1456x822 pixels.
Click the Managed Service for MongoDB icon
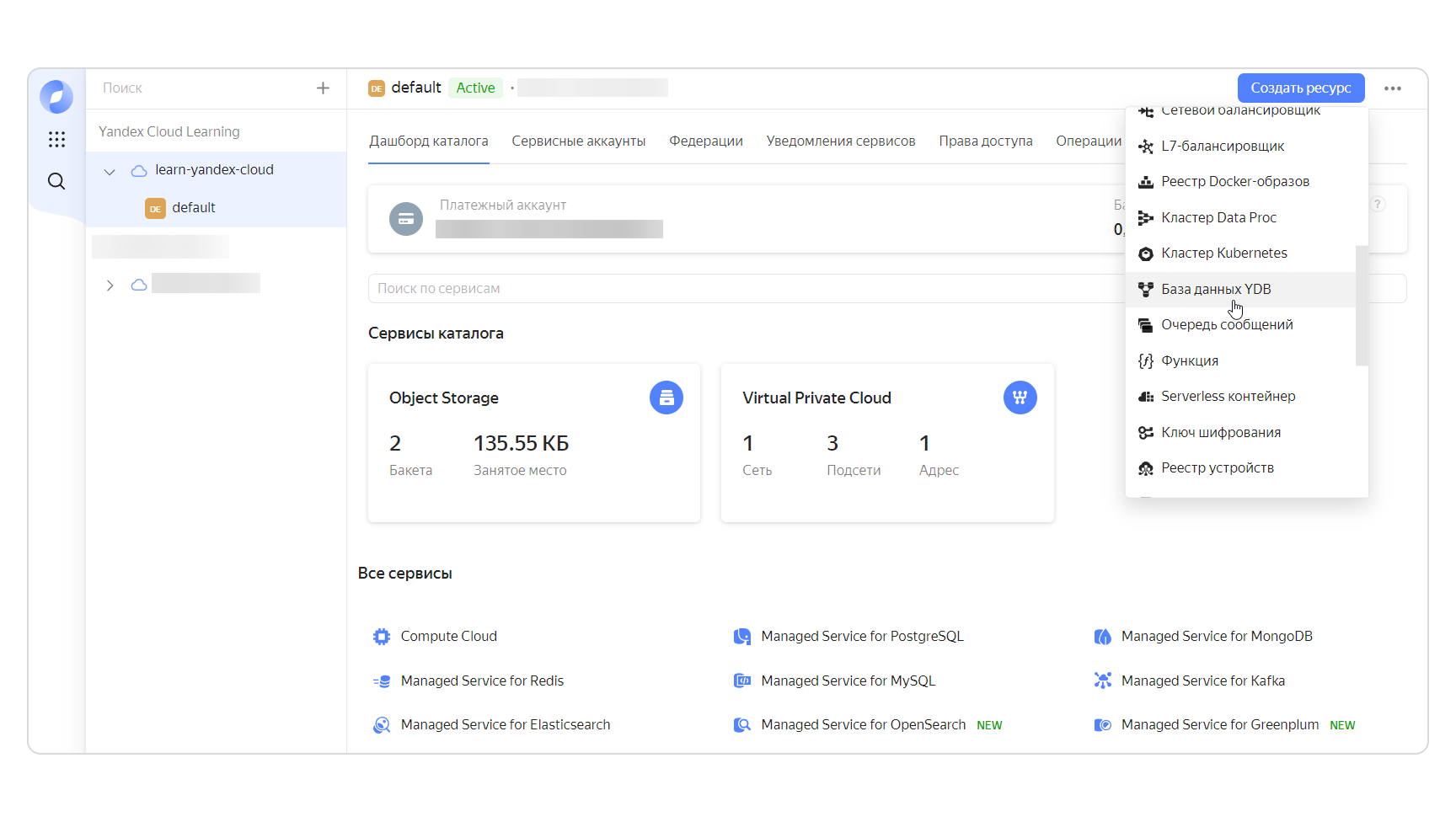click(x=1103, y=637)
